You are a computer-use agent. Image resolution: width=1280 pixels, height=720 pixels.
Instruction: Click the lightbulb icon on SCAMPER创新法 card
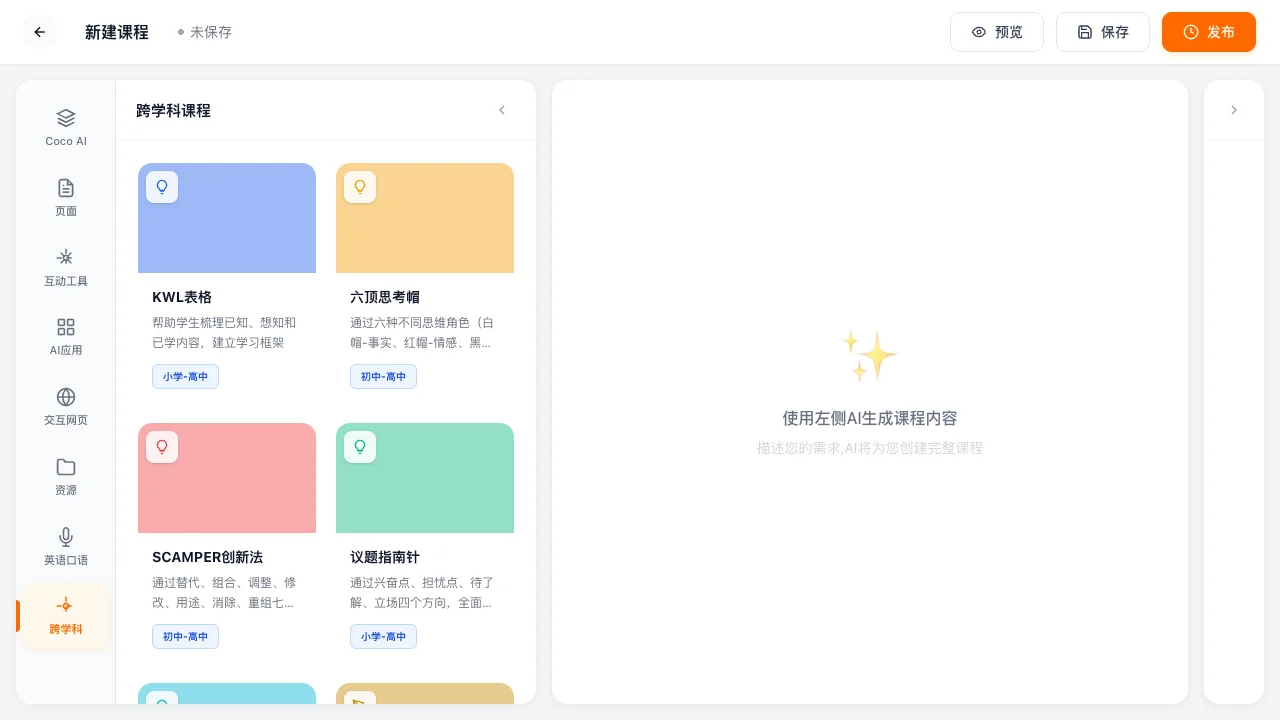(162, 447)
